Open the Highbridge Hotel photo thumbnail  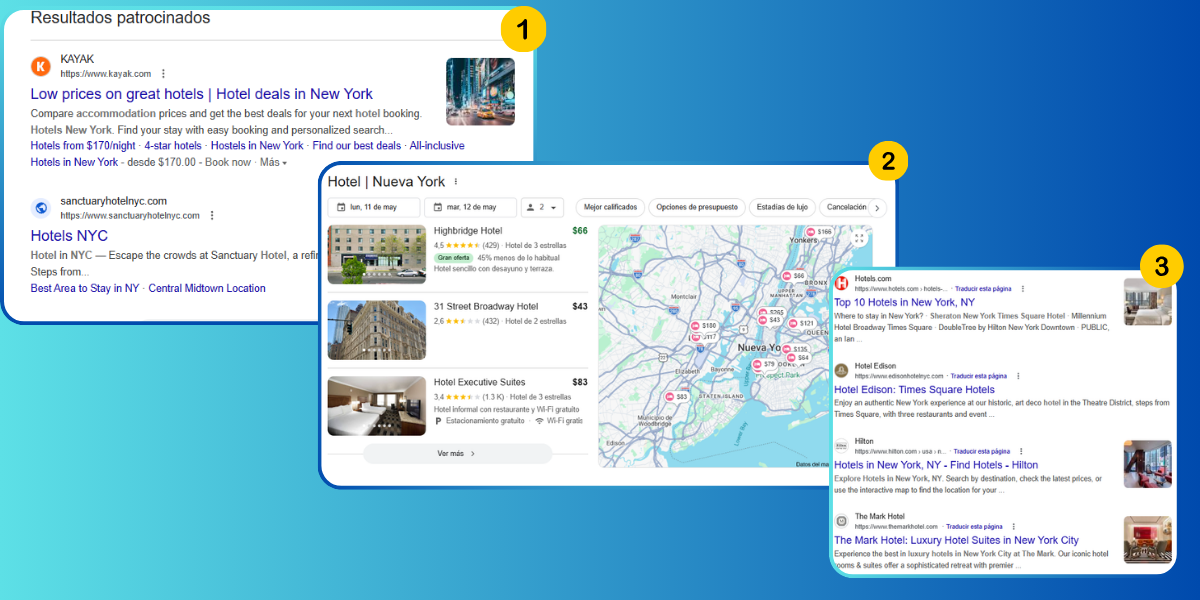click(x=376, y=254)
